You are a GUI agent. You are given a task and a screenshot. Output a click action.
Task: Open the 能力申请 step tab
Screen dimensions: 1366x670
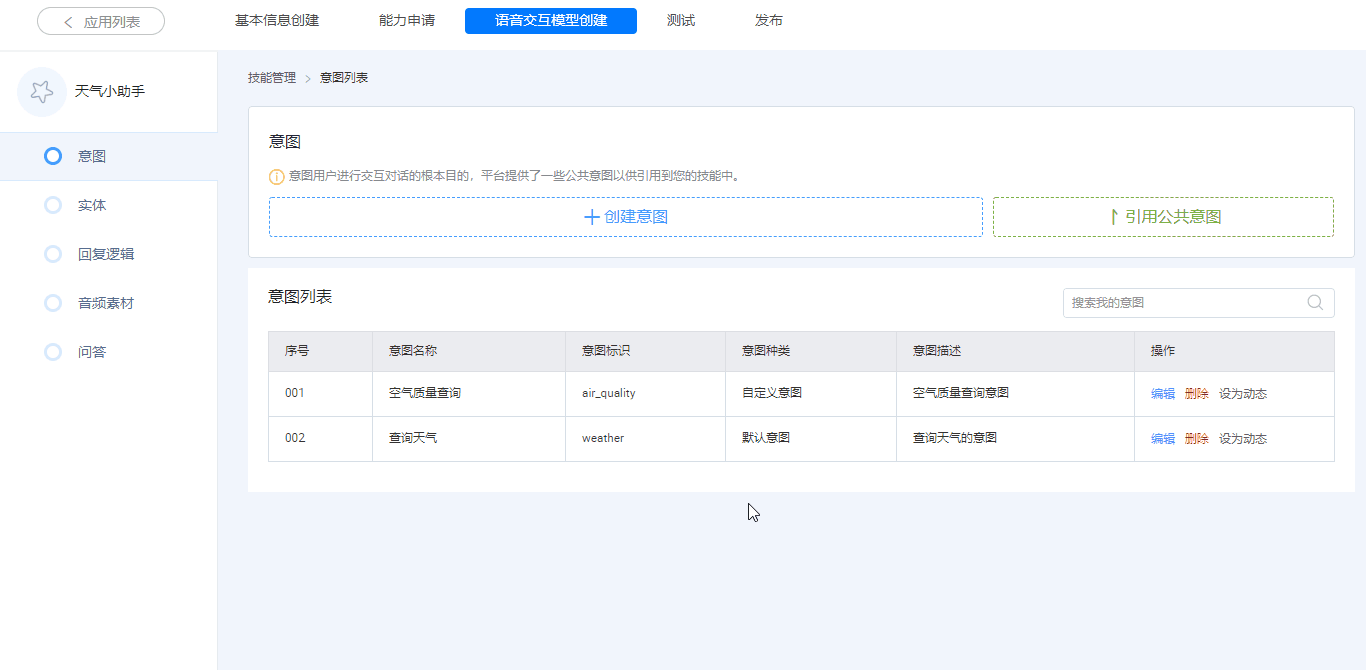click(407, 20)
